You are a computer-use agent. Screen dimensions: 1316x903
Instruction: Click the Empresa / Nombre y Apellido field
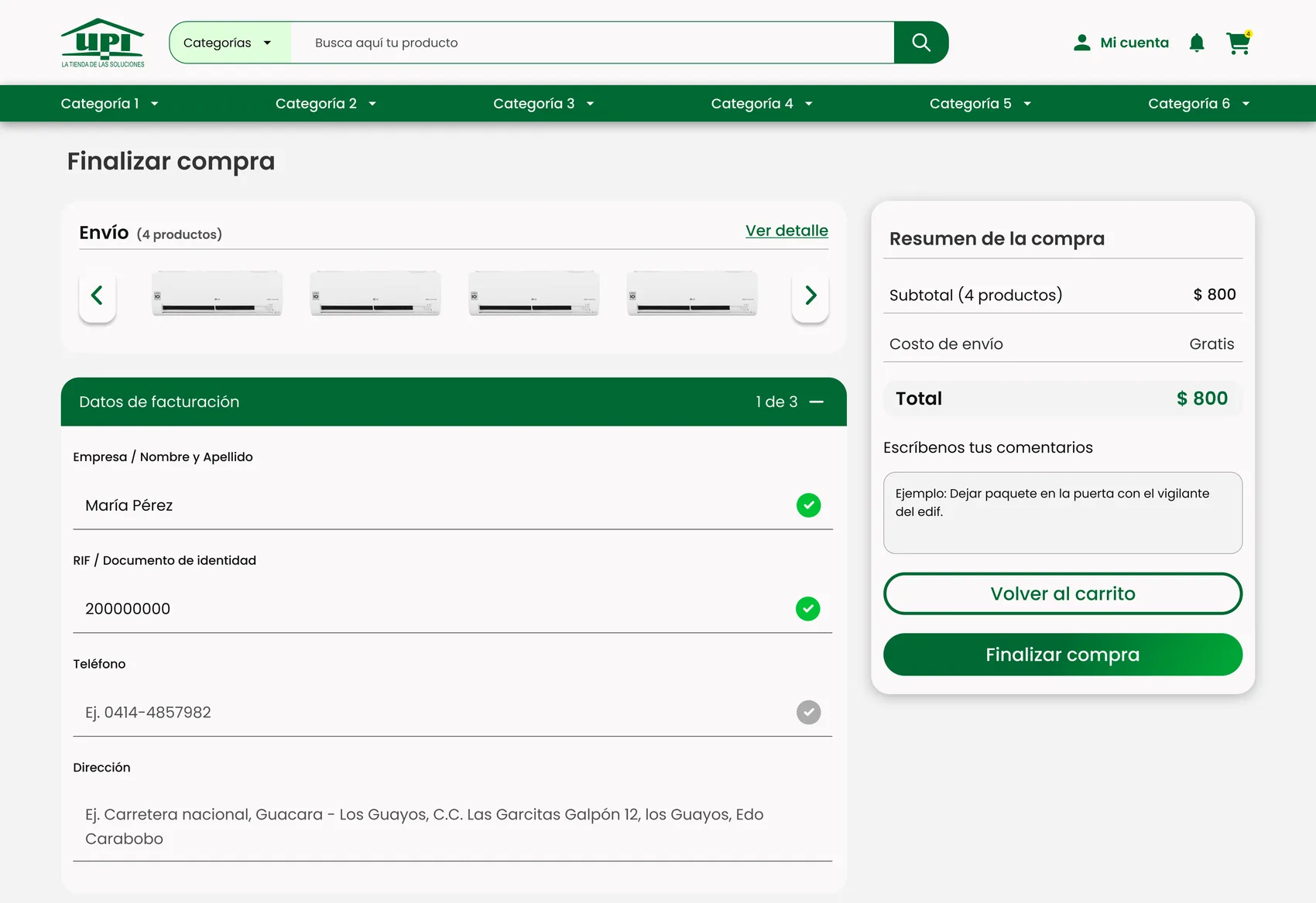453,505
